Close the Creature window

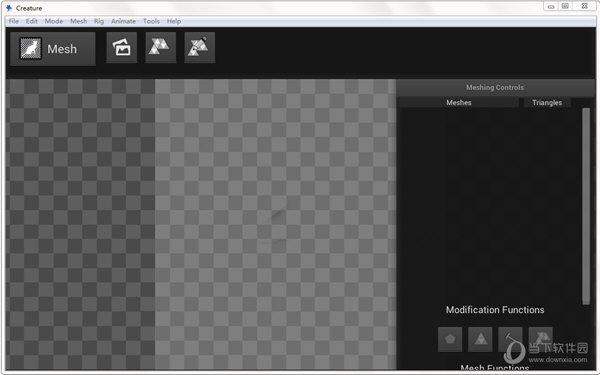pyautogui.click(x=584, y=6)
